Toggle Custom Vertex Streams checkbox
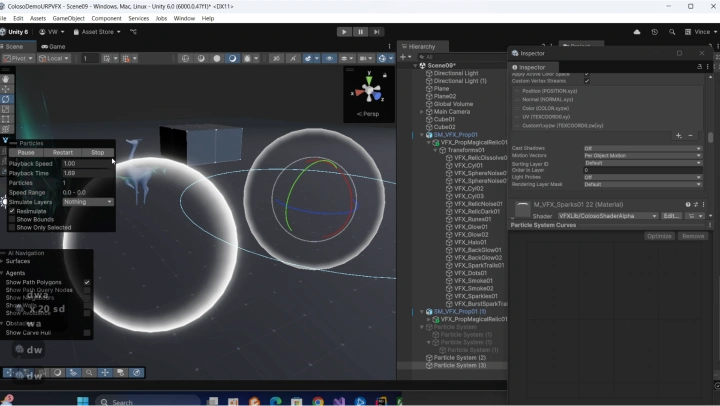This screenshot has height=406, width=720. click(x=587, y=81)
